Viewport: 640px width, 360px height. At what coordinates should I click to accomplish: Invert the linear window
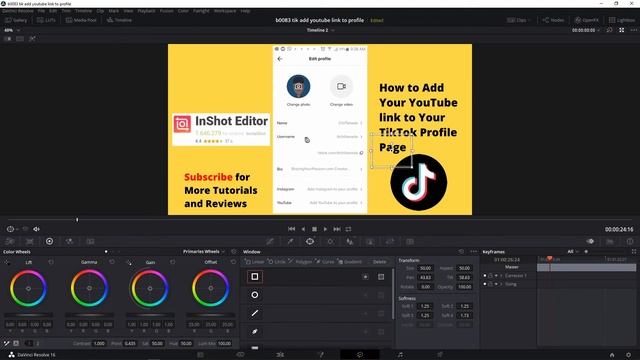pos(365,277)
